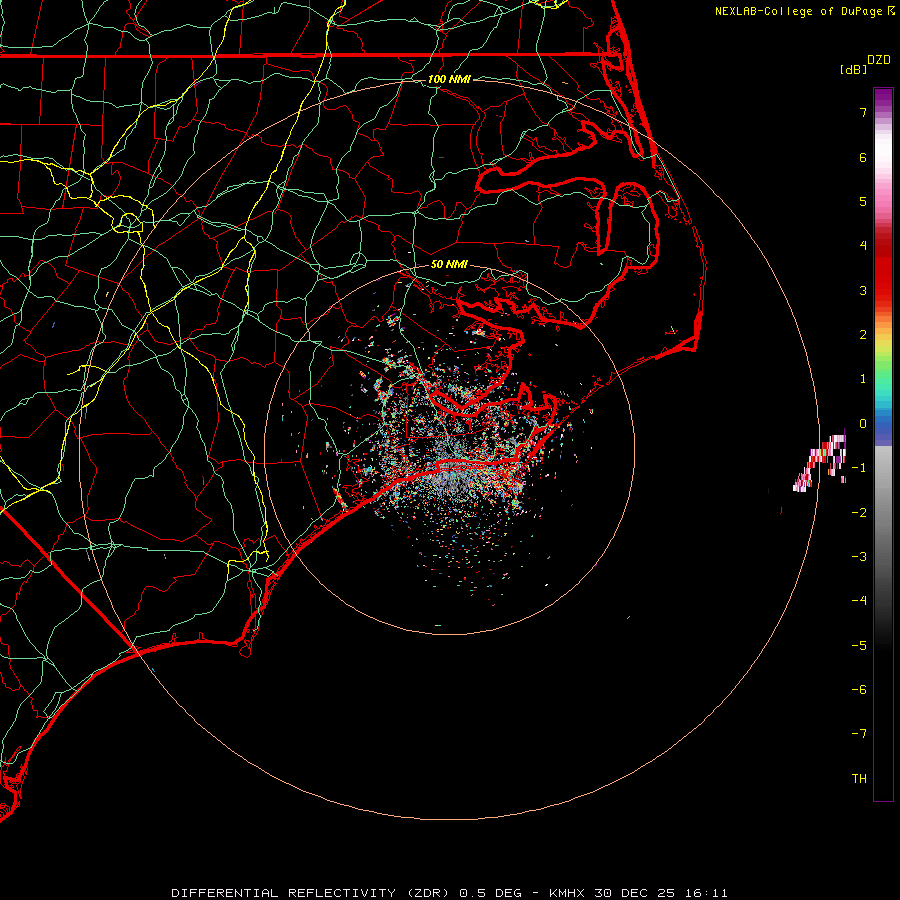Viewport: 900px width, 900px height.
Task: Click the 7 tick label on the scale
Action: [x=863, y=112]
